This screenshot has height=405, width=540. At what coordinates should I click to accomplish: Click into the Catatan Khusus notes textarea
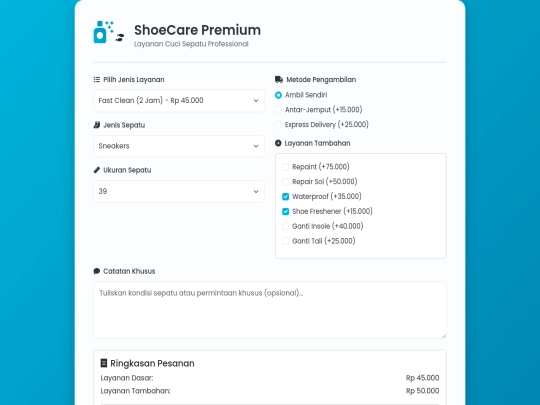tap(270, 310)
